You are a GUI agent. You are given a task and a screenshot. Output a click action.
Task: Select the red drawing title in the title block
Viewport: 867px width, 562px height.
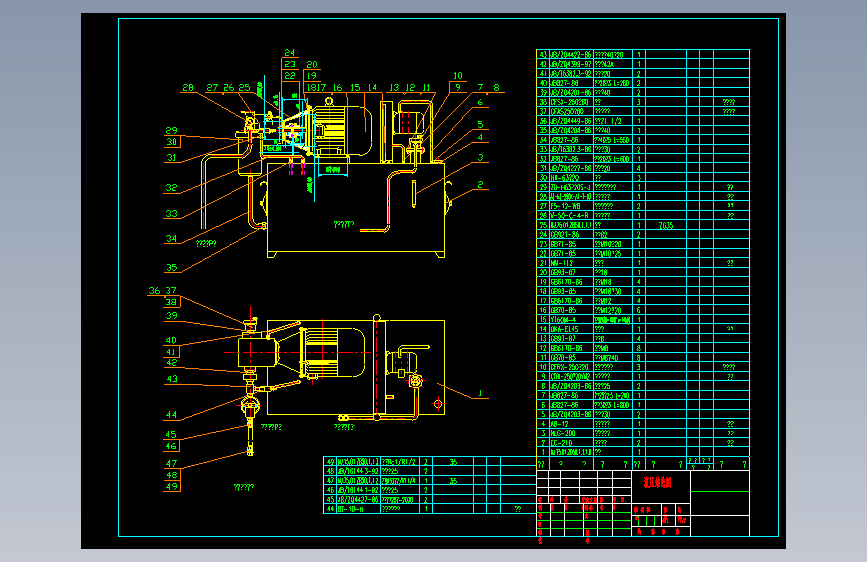click(x=657, y=482)
